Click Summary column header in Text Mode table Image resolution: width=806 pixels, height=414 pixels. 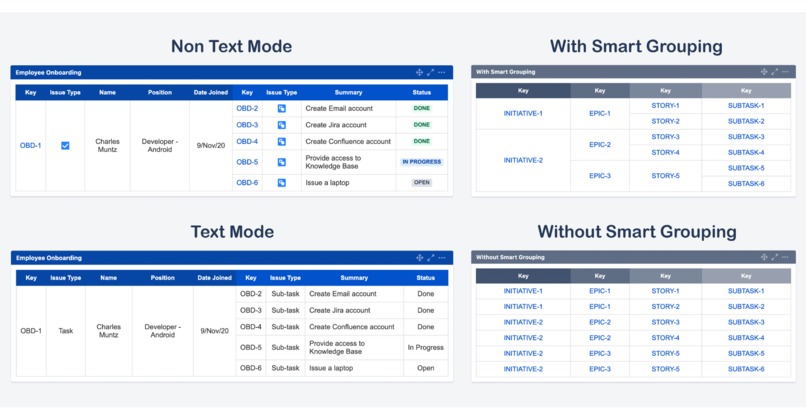coord(354,278)
